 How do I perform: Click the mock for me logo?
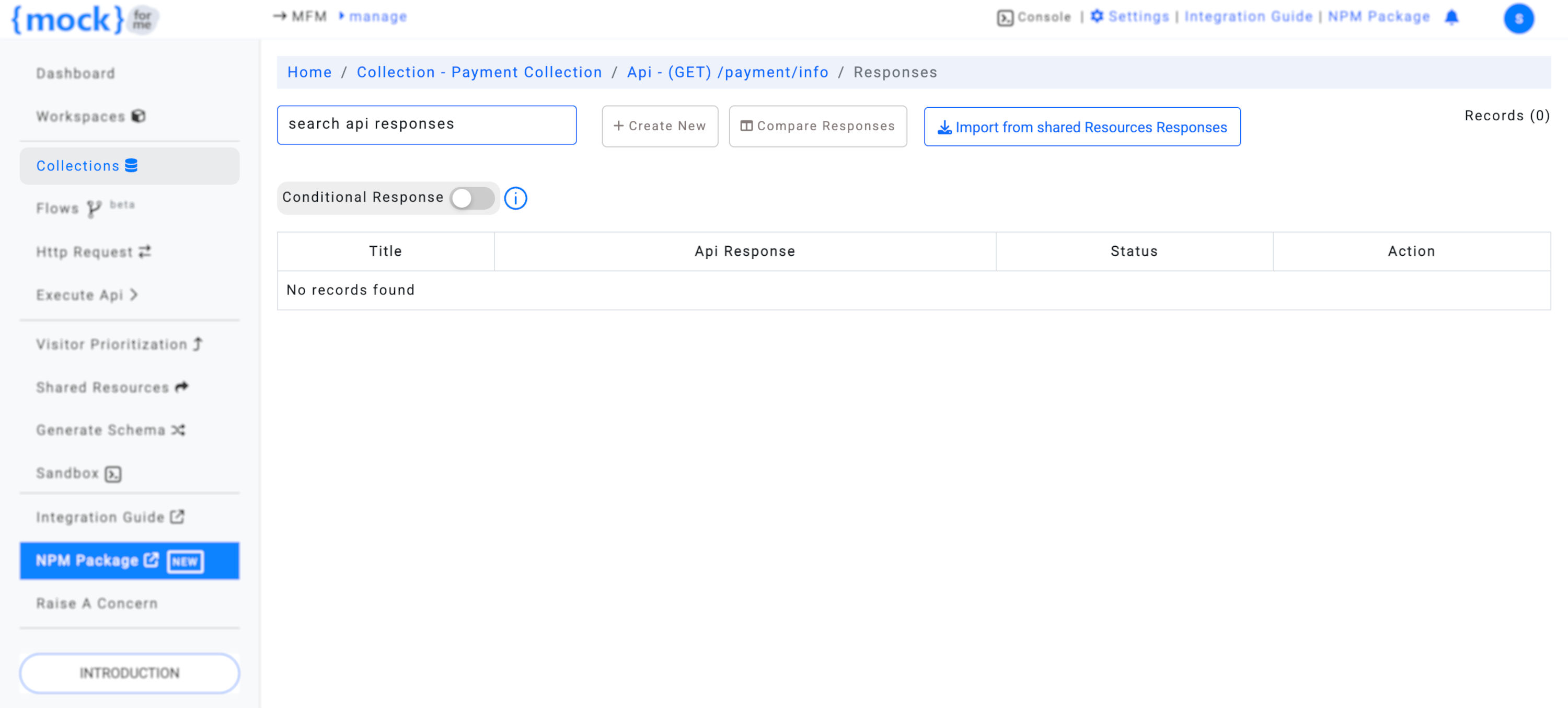(85, 19)
